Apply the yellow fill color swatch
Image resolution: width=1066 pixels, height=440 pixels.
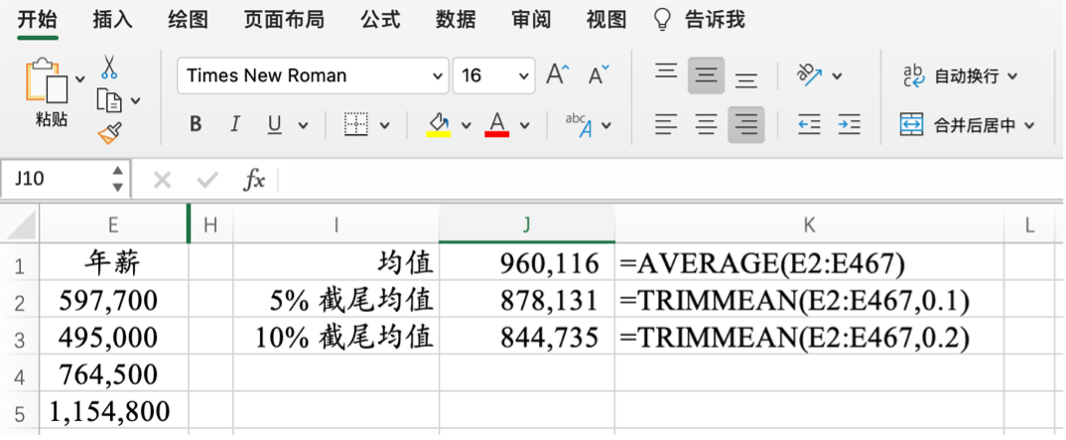click(x=439, y=125)
